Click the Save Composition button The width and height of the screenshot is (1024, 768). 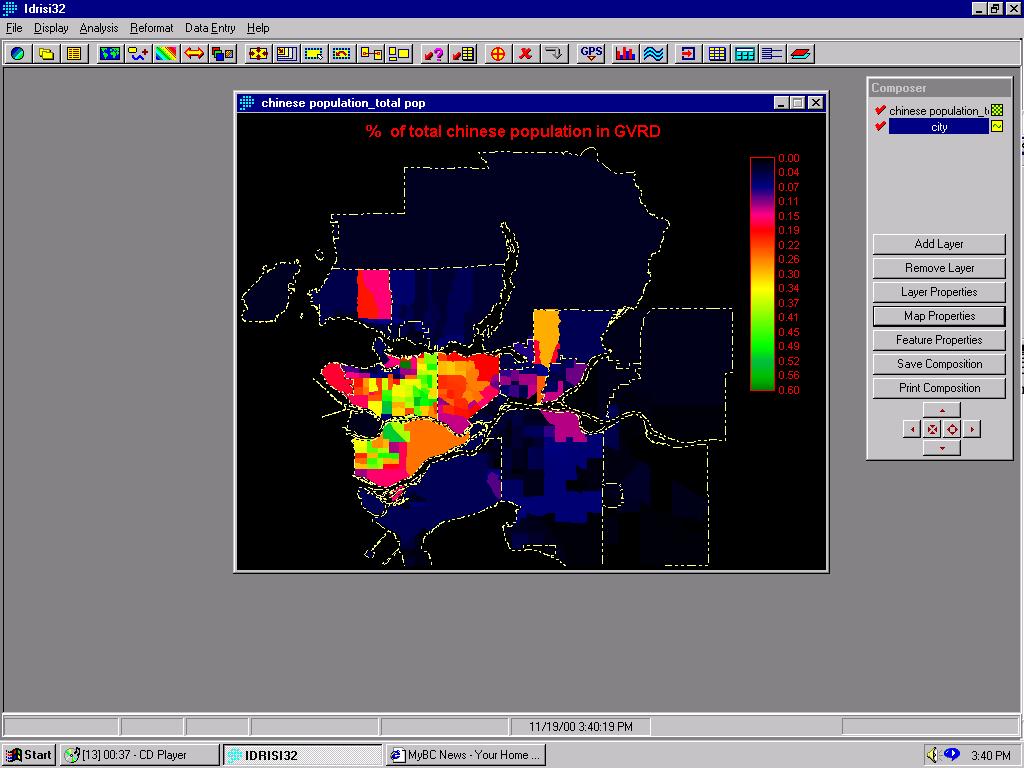[x=939, y=364]
